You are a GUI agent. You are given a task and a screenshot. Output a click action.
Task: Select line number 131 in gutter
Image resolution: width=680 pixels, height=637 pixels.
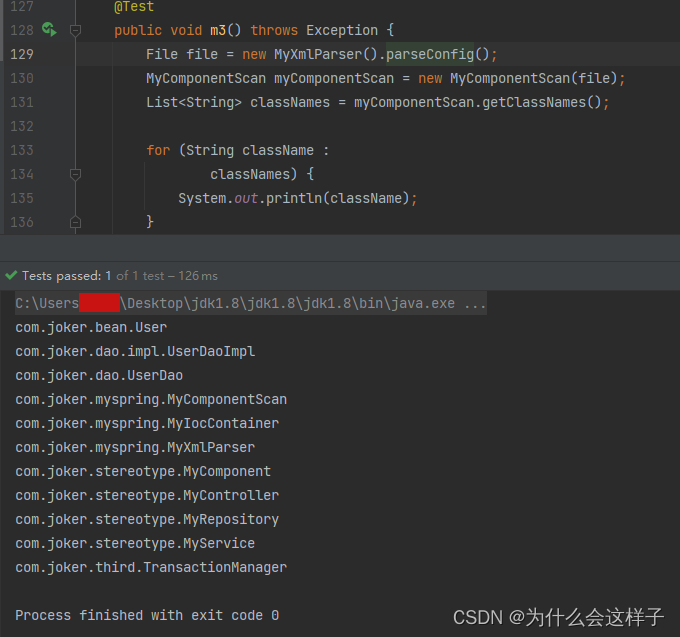pyautogui.click(x=22, y=102)
